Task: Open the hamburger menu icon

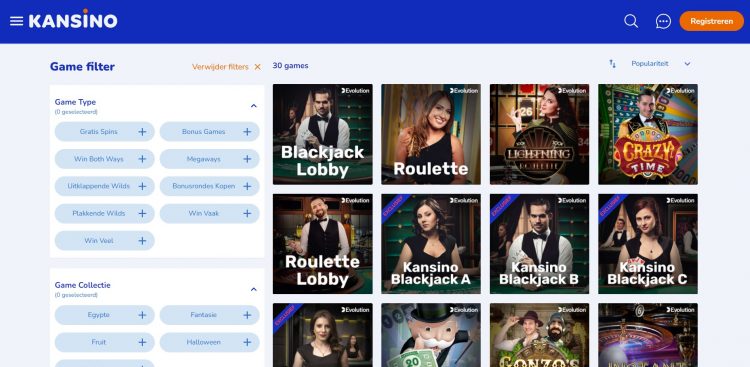Action: click(x=16, y=21)
